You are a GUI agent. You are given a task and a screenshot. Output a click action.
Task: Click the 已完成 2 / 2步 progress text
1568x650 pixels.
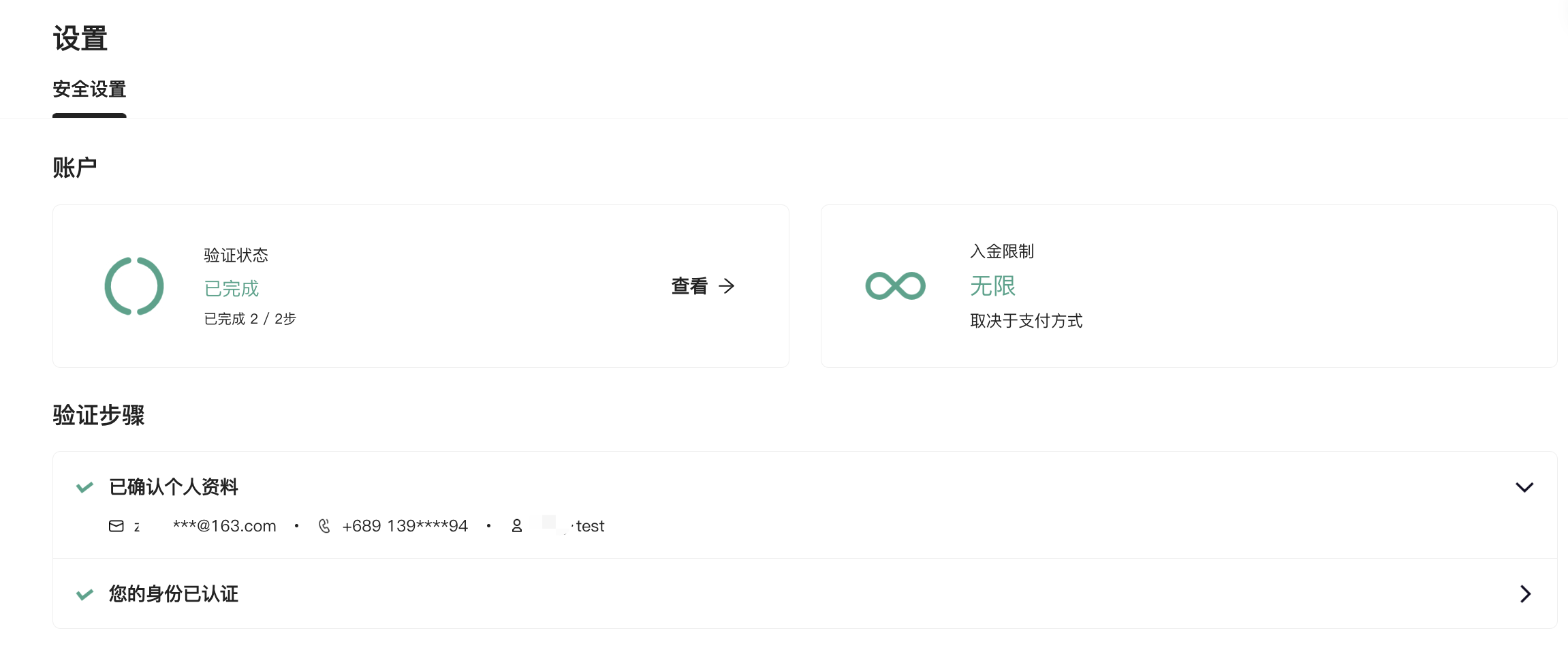[x=250, y=319]
